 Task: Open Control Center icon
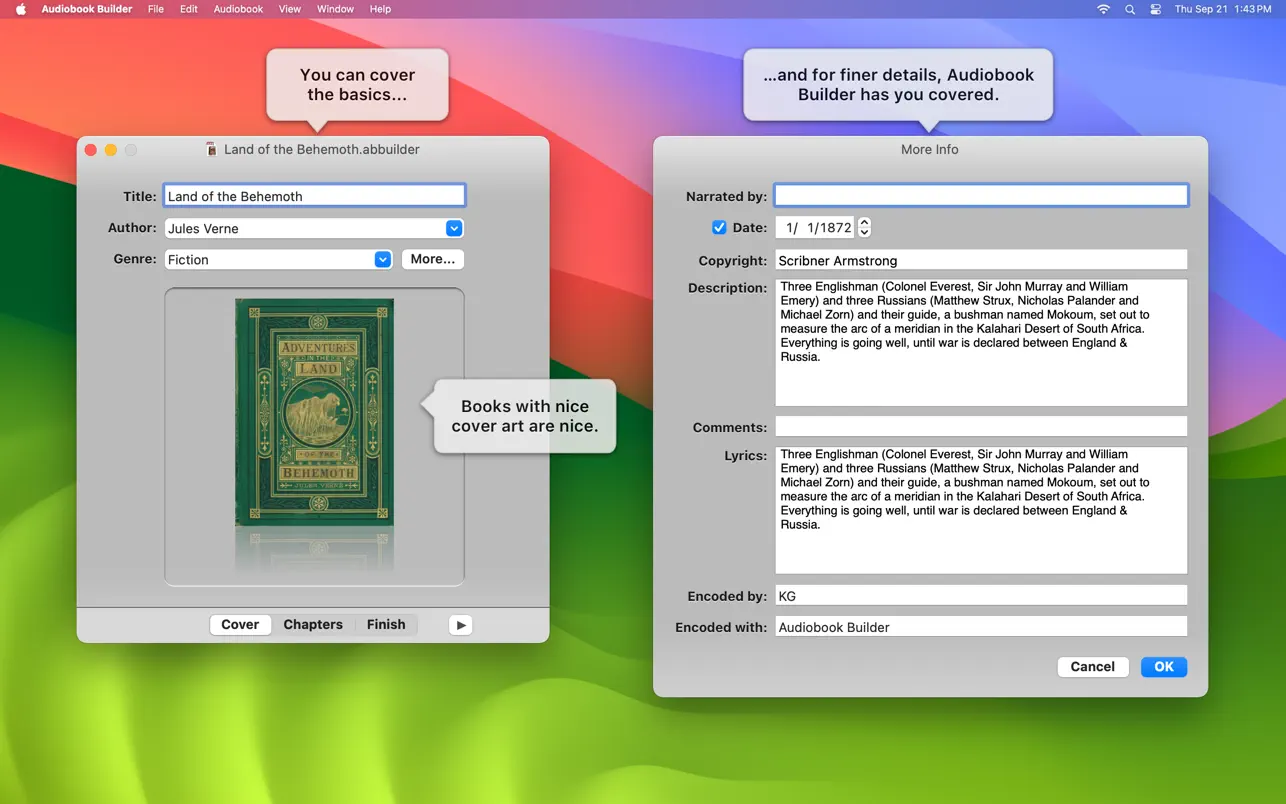[1155, 9]
